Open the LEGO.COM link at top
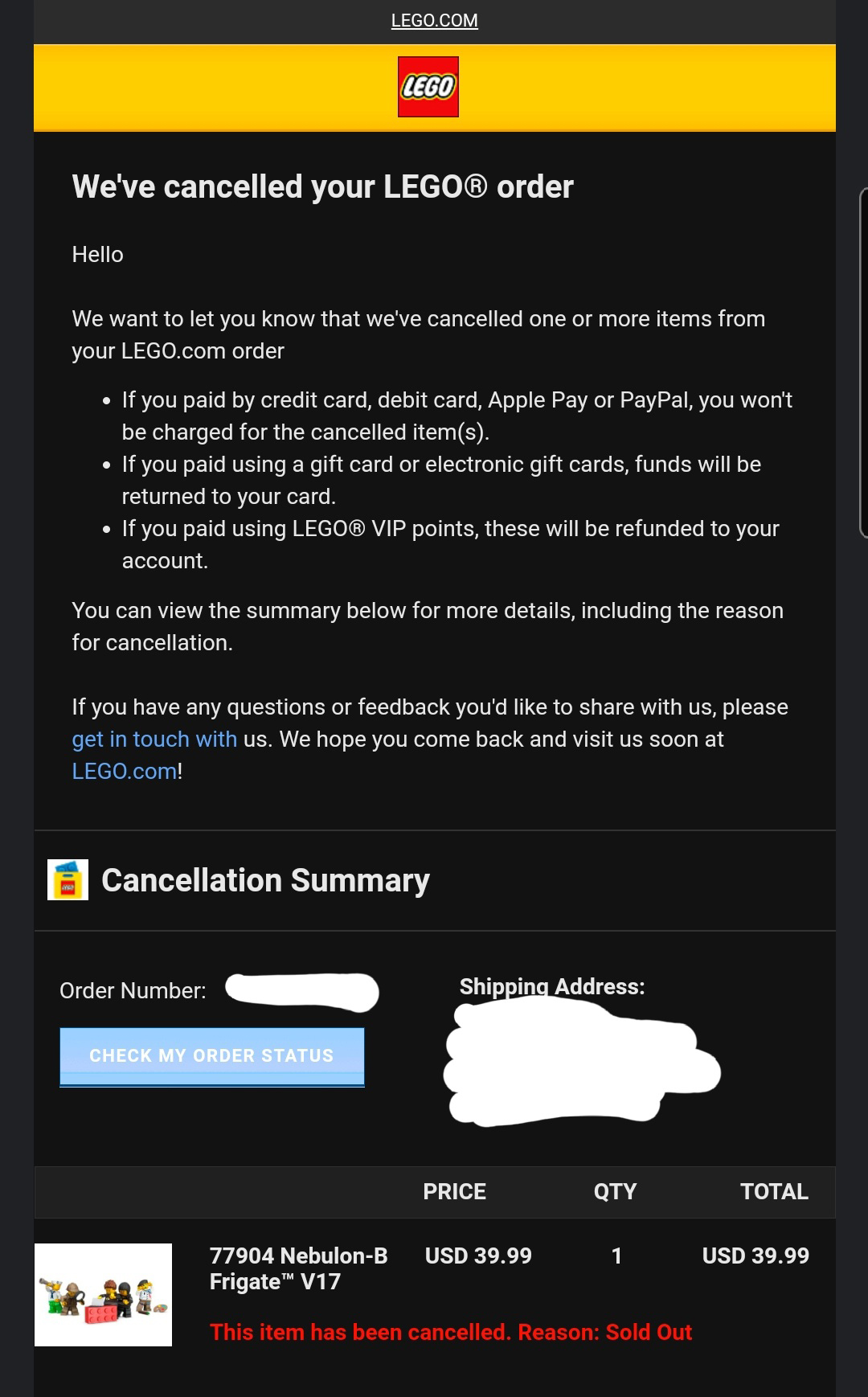This screenshot has height=1397, width=868. [434, 21]
